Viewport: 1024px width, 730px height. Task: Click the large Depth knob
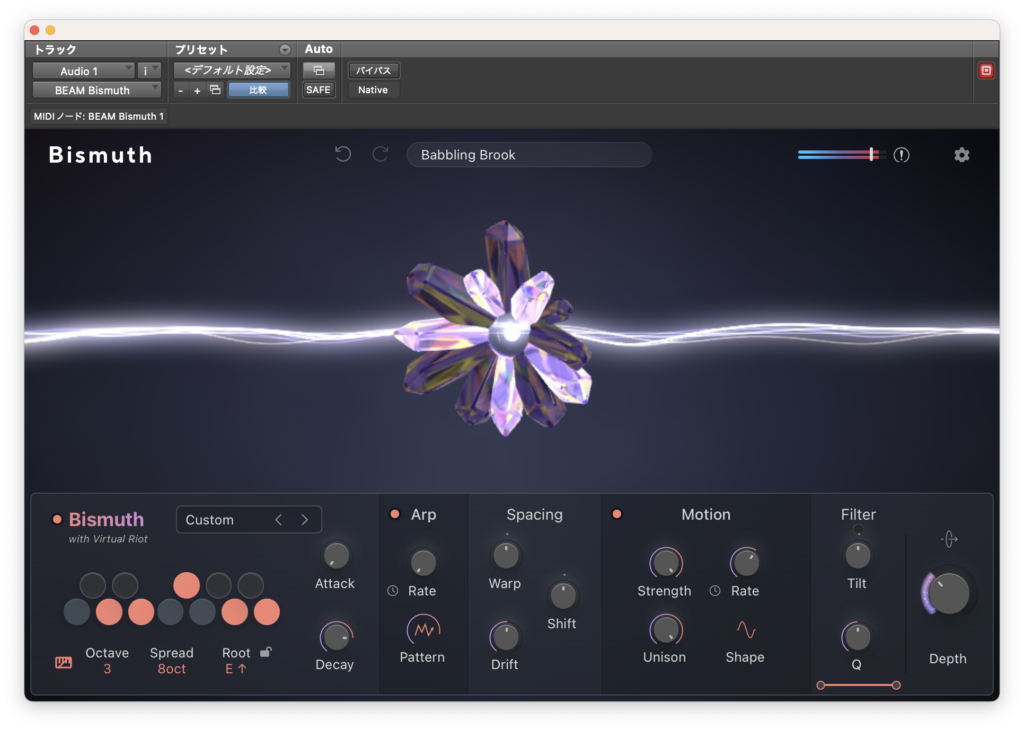[948, 593]
